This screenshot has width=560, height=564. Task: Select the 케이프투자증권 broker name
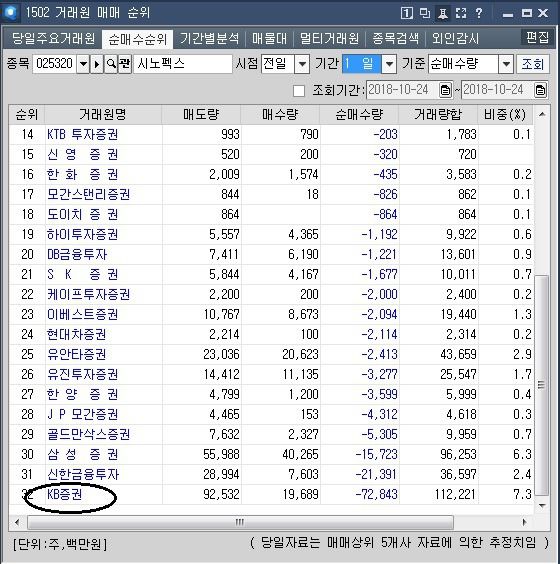click(88, 294)
